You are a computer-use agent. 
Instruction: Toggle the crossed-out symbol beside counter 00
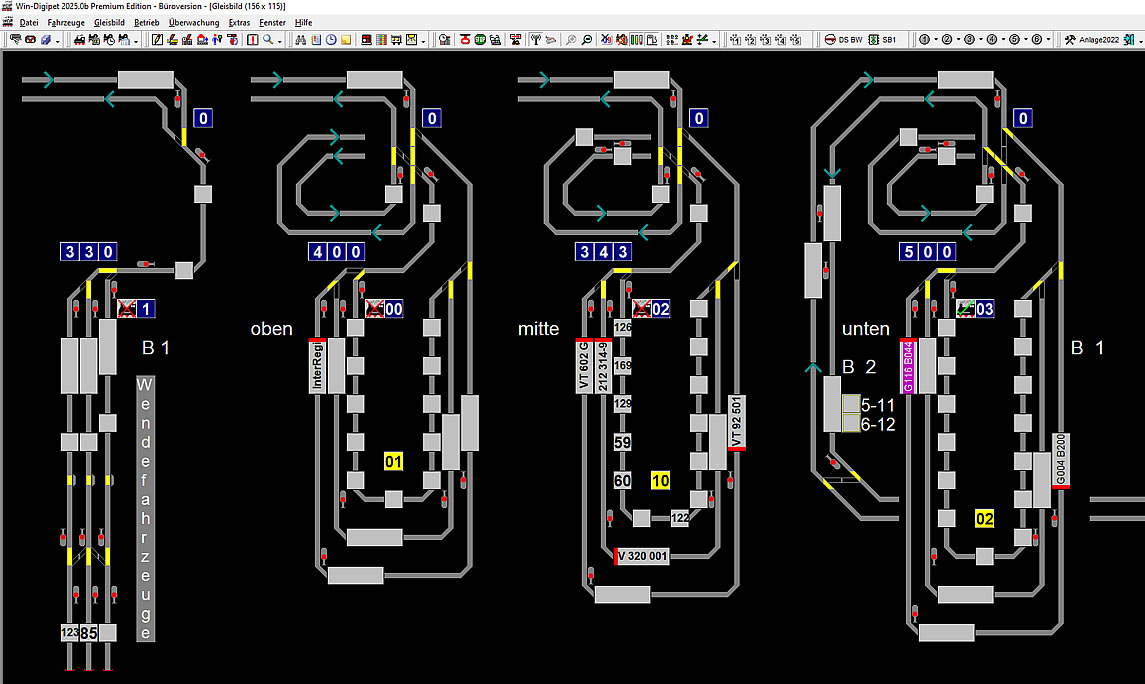[374, 309]
